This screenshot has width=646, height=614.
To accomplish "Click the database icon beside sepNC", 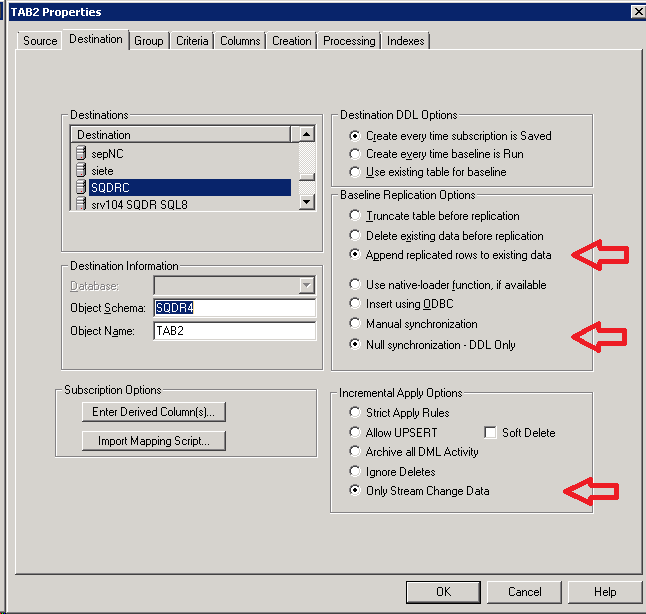I will tap(81, 153).
